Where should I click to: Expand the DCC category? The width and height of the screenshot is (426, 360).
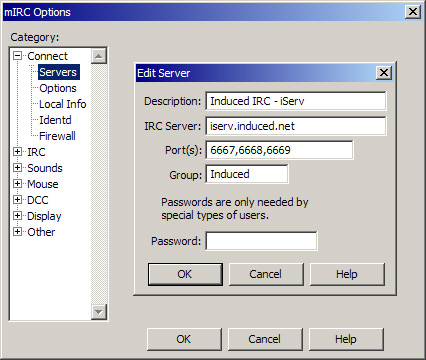[18, 200]
